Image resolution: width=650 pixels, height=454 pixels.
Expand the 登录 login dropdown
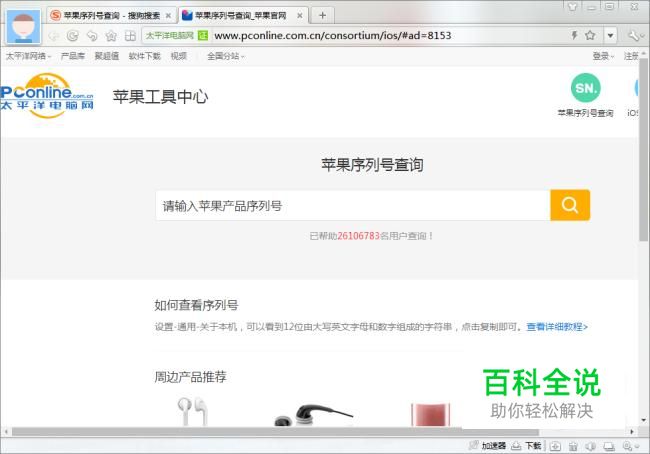pyautogui.click(x=603, y=56)
